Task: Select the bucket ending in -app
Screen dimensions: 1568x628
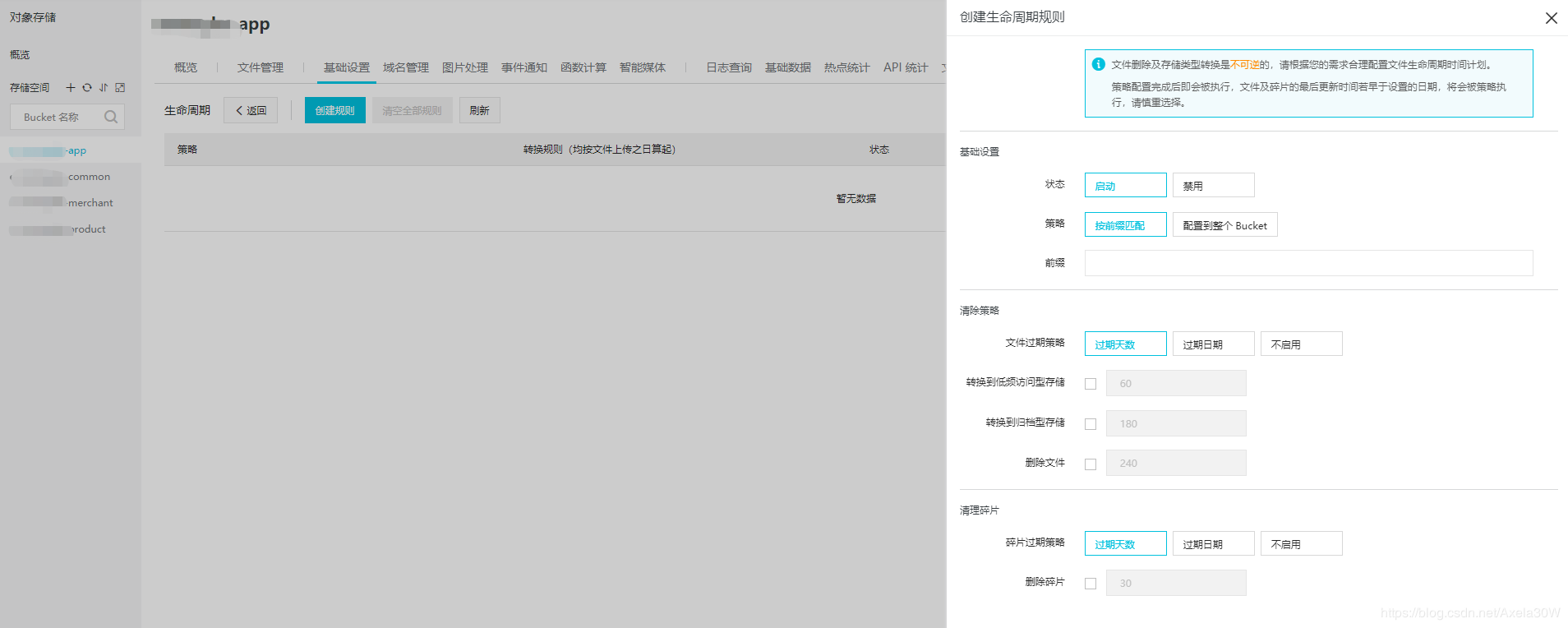Action: click(x=71, y=150)
